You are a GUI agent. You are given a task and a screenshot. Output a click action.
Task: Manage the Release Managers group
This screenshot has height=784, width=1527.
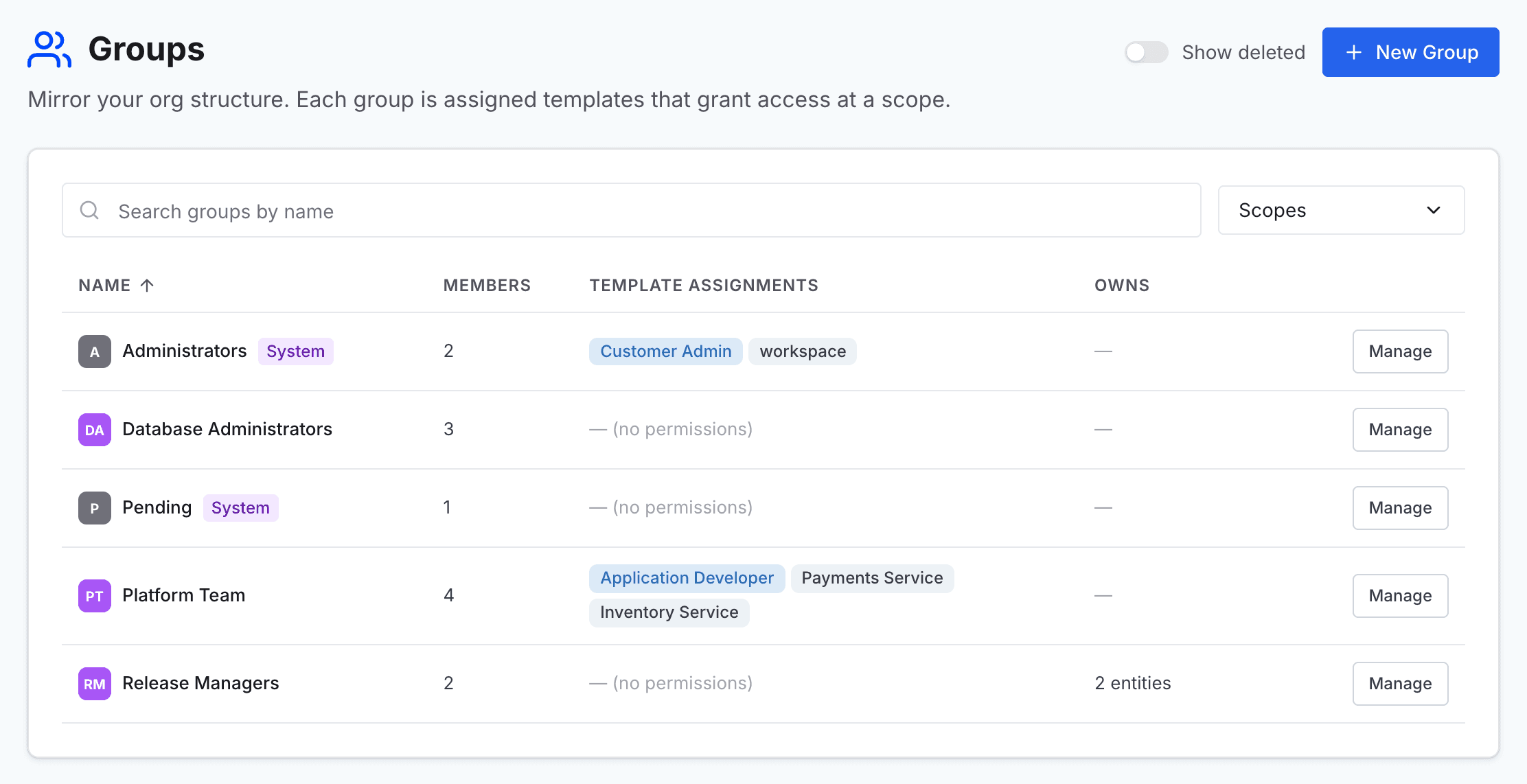(x=1400, y=684)
